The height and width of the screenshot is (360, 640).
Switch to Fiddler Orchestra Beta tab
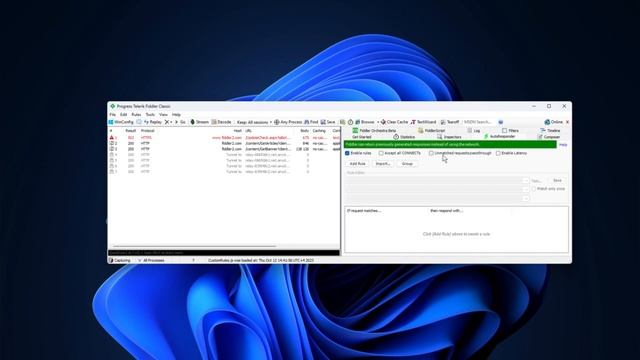coord(374,131)
